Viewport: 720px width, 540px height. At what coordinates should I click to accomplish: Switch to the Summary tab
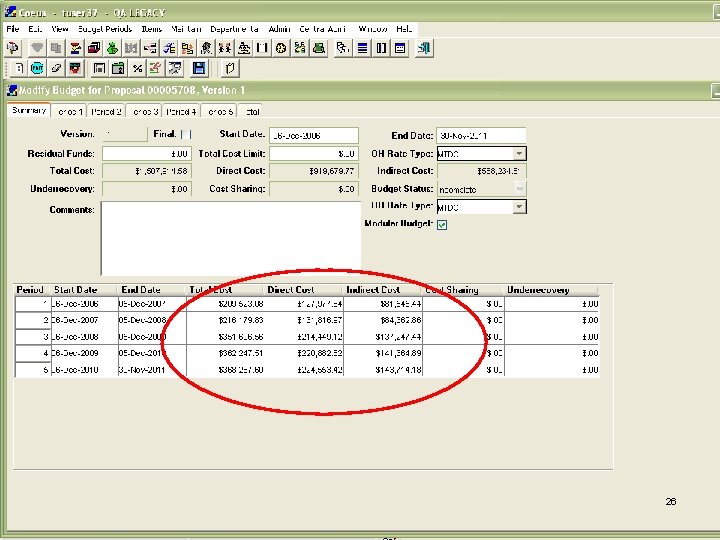28,110
